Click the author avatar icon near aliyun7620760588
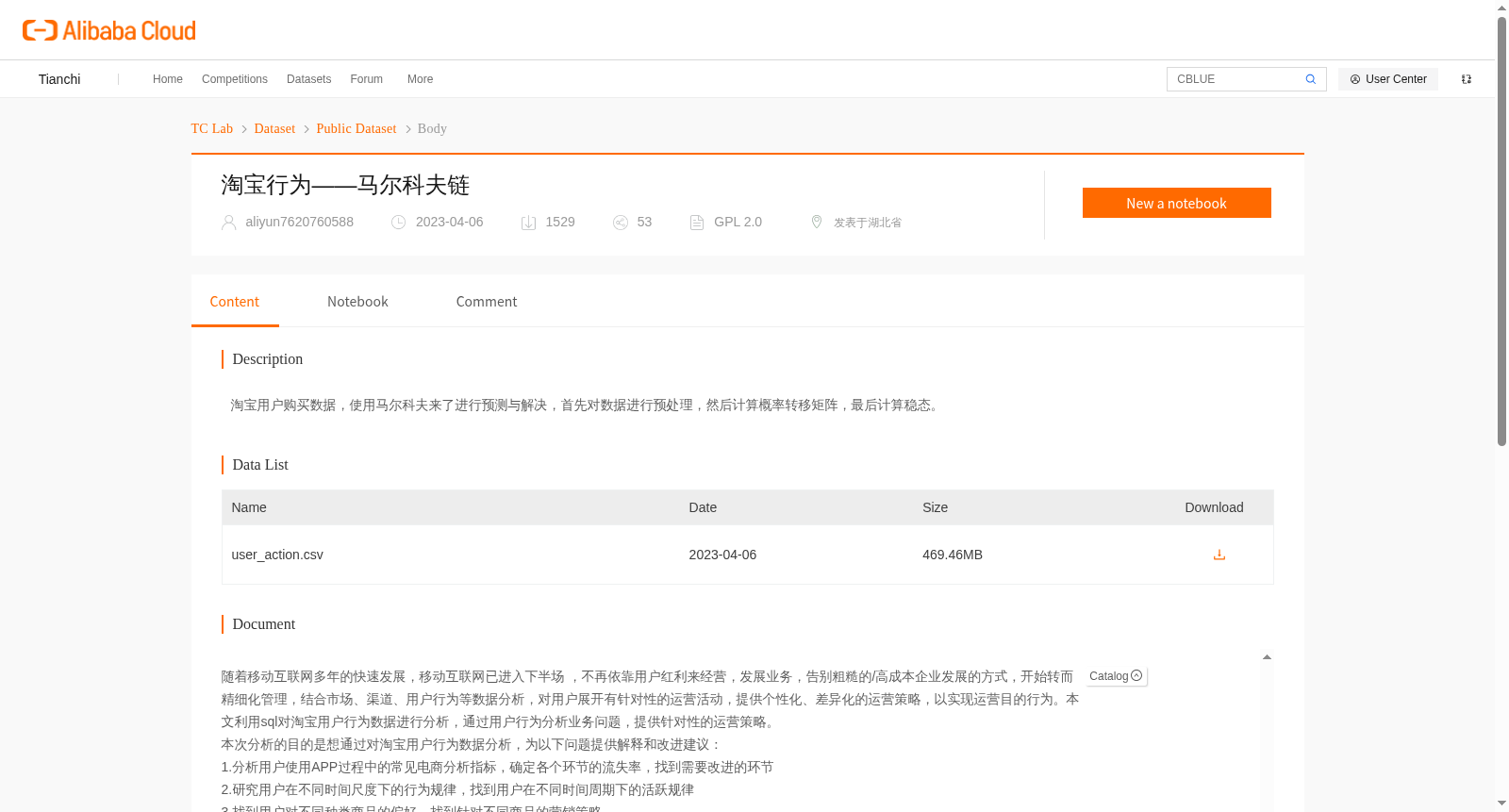The height and width of the screenshot is (812, 1509). (x=228, y=223)
